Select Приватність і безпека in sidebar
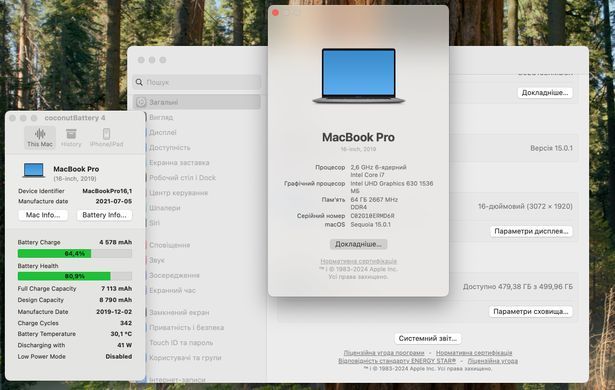This screenshot has width=615, height=390. click(x=186, y=328)
